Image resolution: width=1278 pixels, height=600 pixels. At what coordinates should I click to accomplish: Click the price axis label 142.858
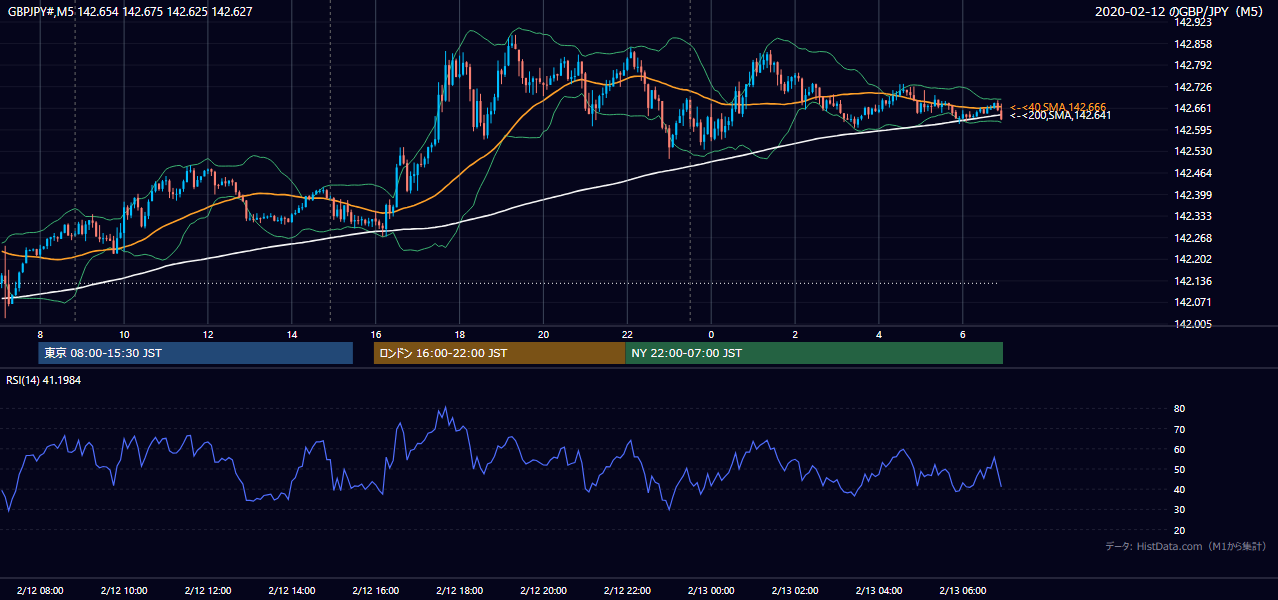(1193, 45)
